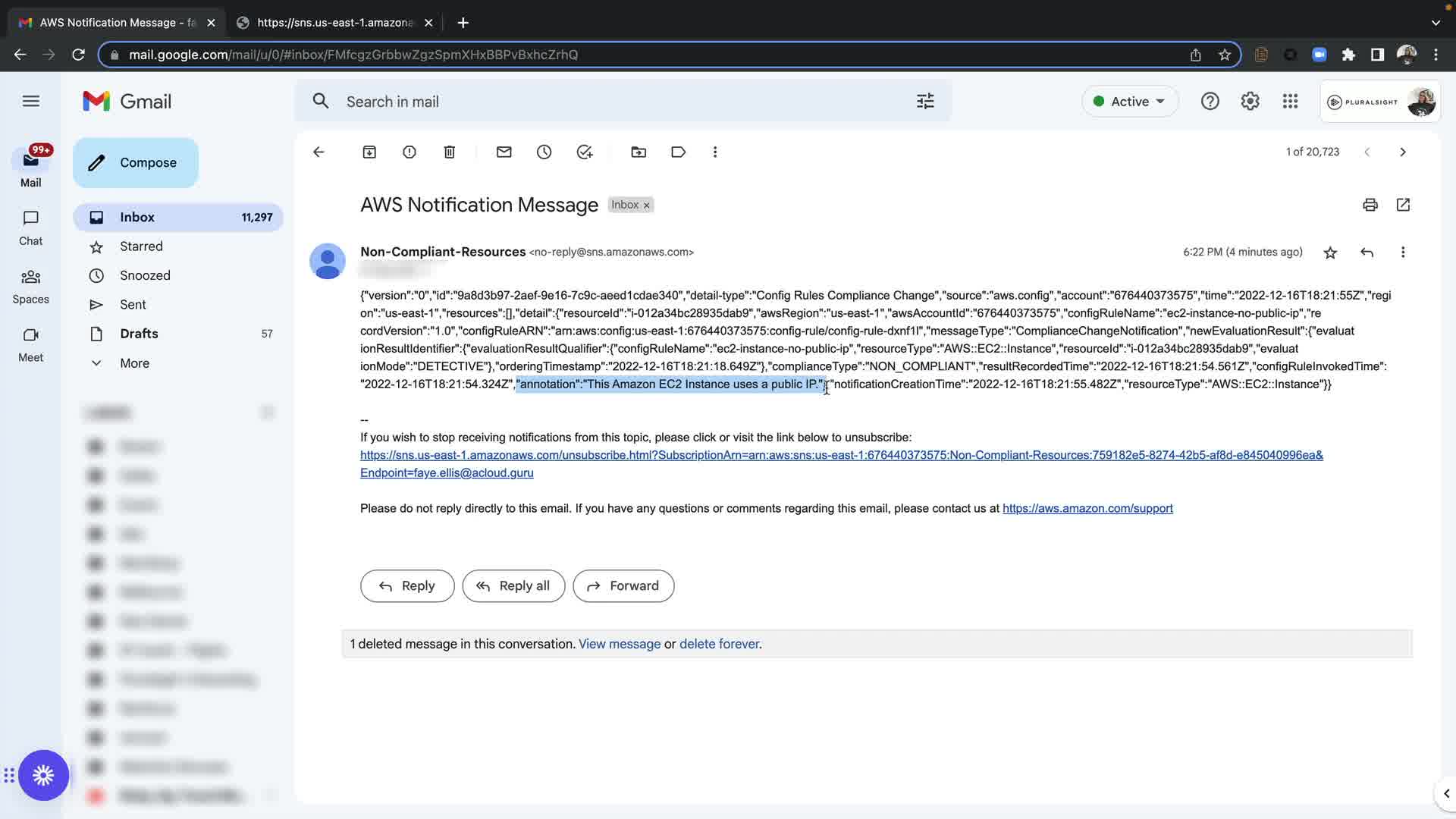Image resolution: width=1456 pixels, height=819 pixels.
Task: Click the Forward button
Action: pos(623,586)
